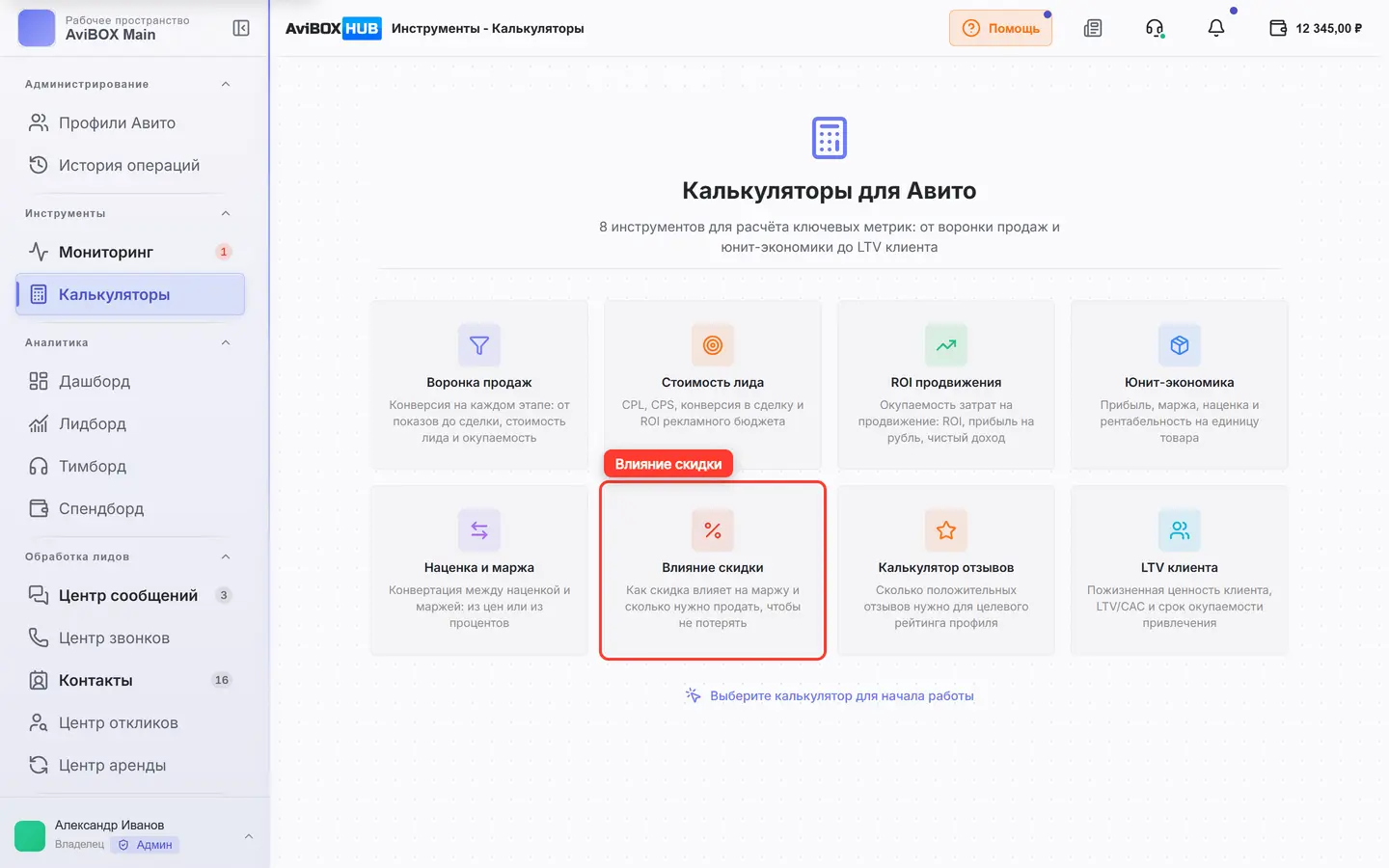The height and width of the screenshot is (868, 1389).
Task: Click the Помощь help button
Action: 1000,28
